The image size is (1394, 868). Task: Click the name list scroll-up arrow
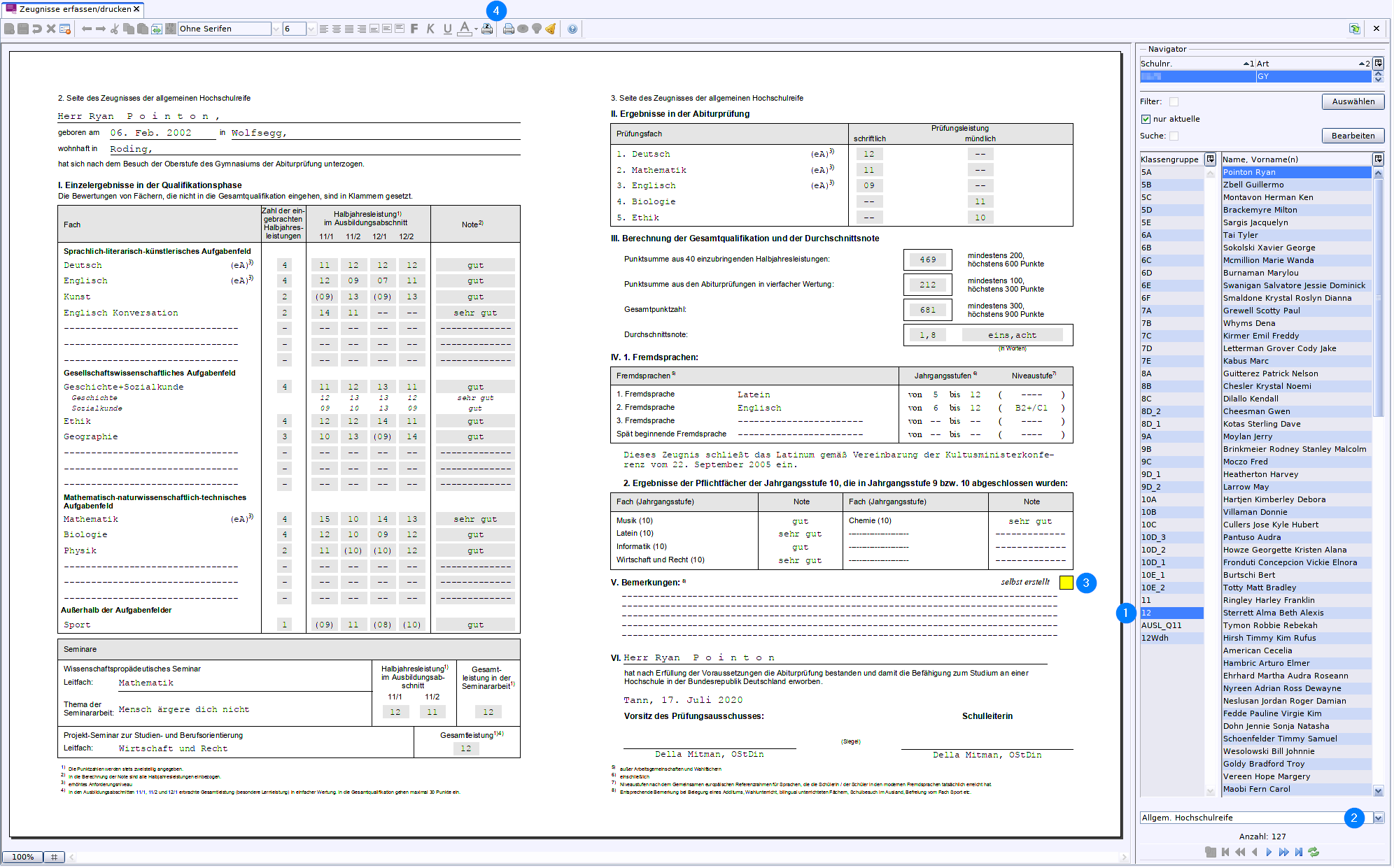click(1378, 173)
